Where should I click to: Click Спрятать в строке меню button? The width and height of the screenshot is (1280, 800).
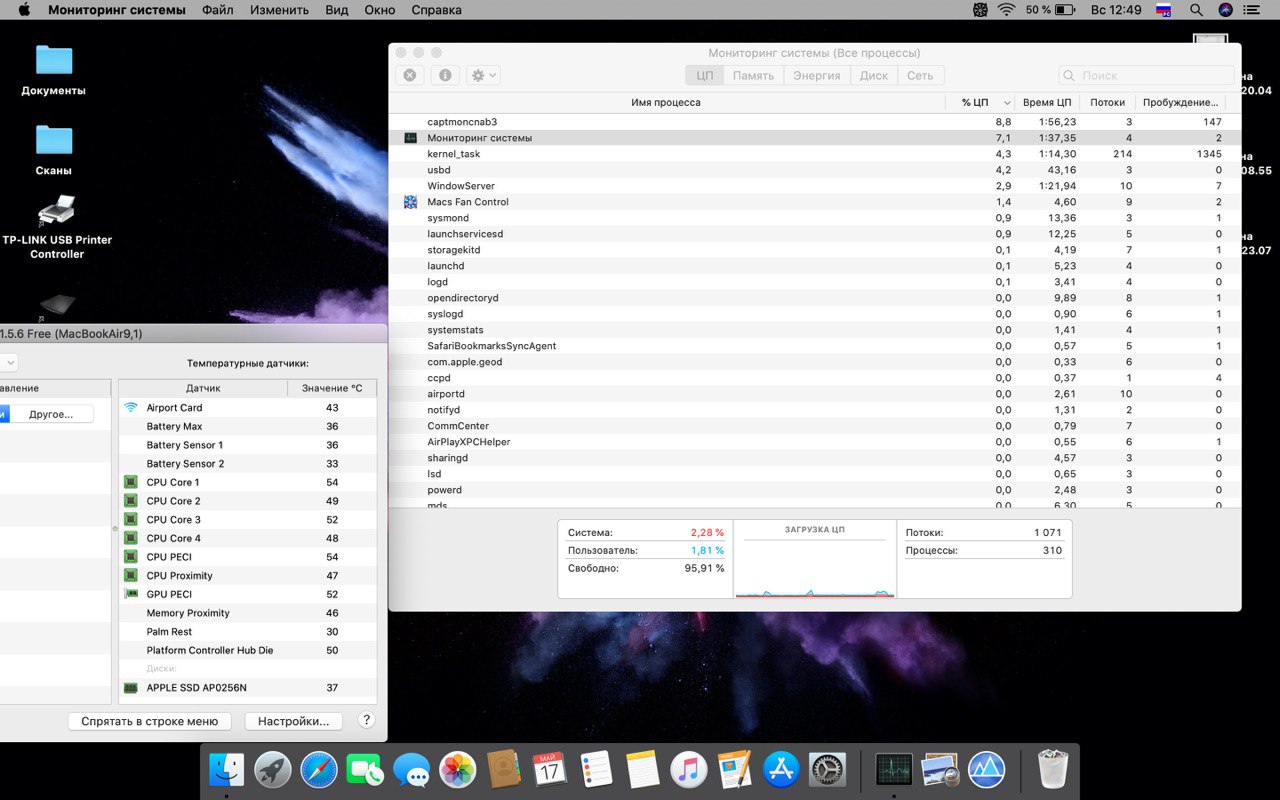pos(150,721)
